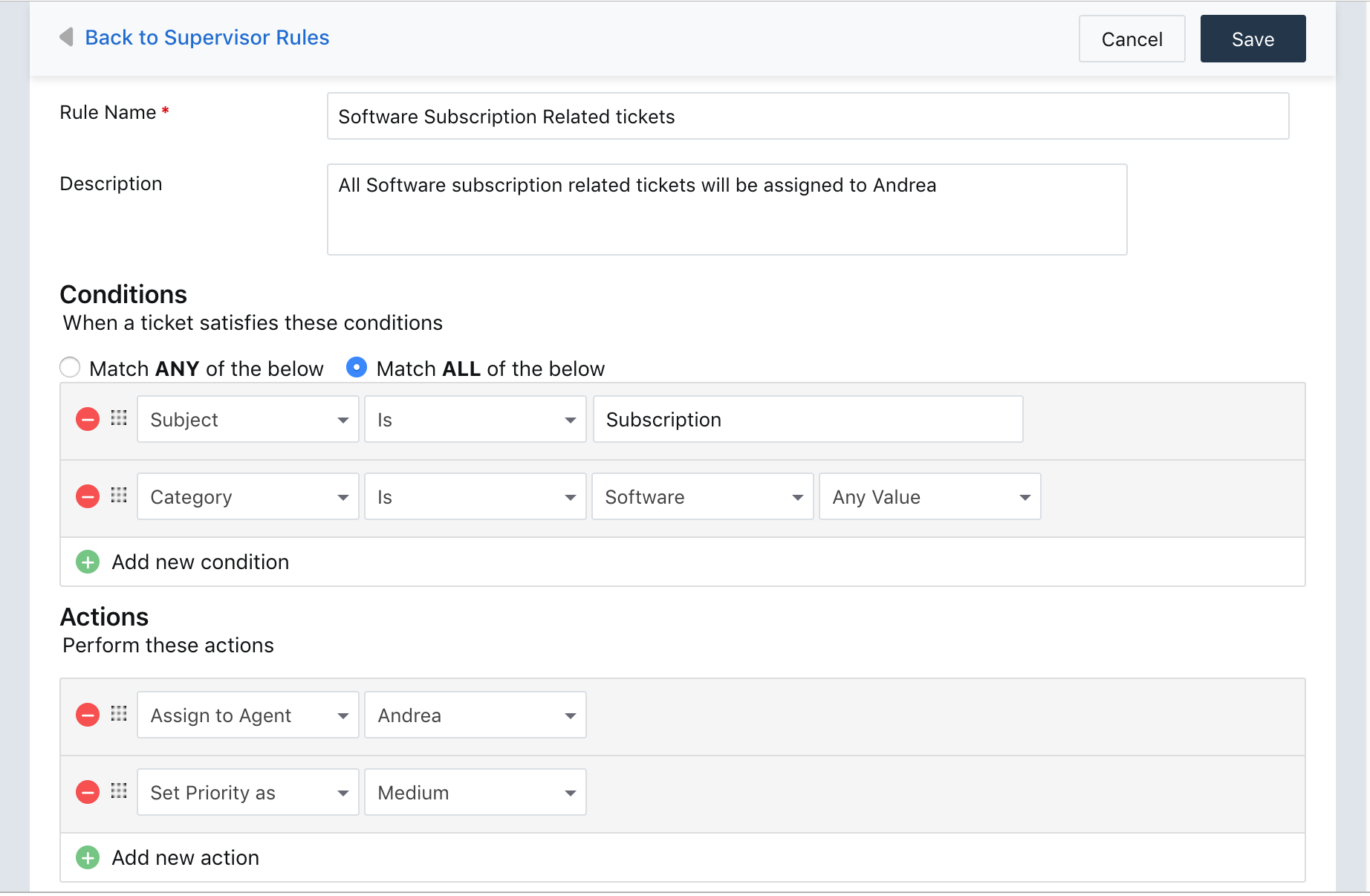Select Match ALL of the below
This screenshot has height=896, width=1370.
pos(357,368)
